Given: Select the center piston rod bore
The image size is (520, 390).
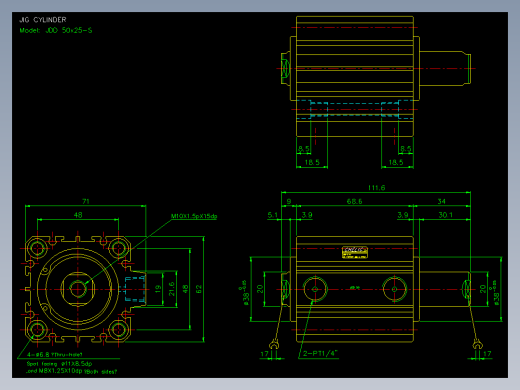Looking at the screenshot, I should pyautogui.click(x=78, y=289).
